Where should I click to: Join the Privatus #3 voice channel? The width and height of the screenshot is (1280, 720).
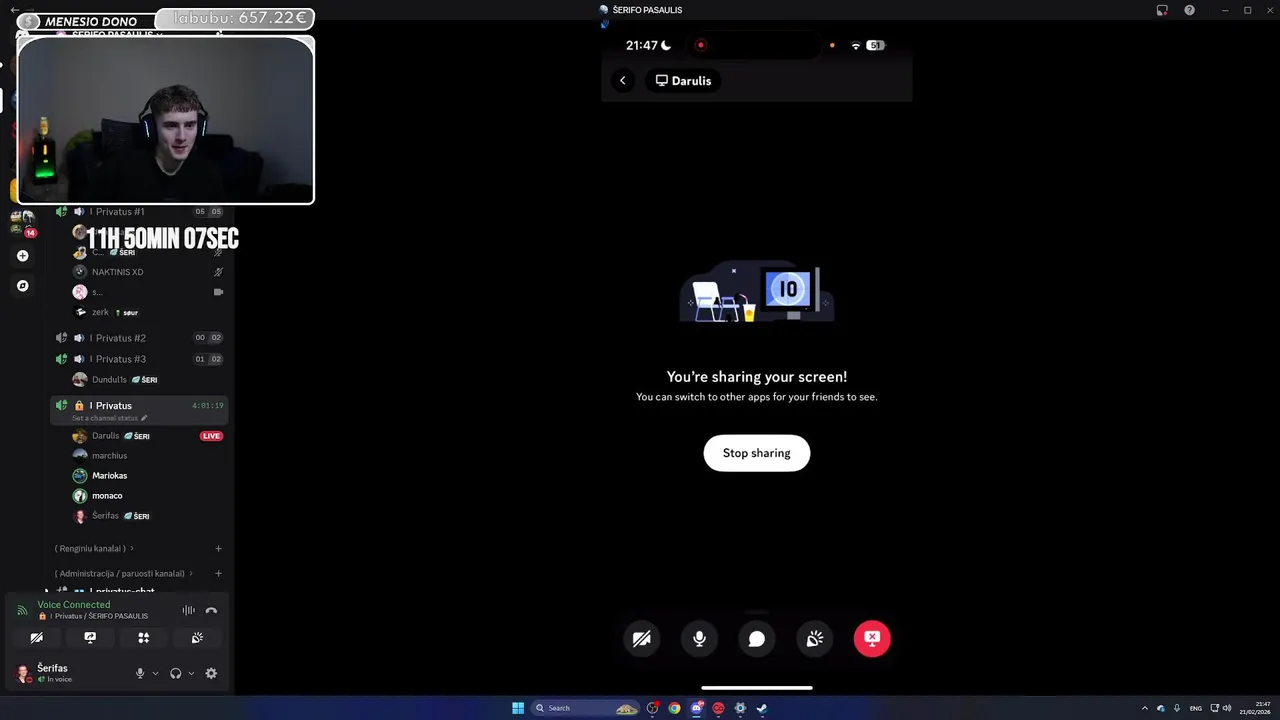140,358
